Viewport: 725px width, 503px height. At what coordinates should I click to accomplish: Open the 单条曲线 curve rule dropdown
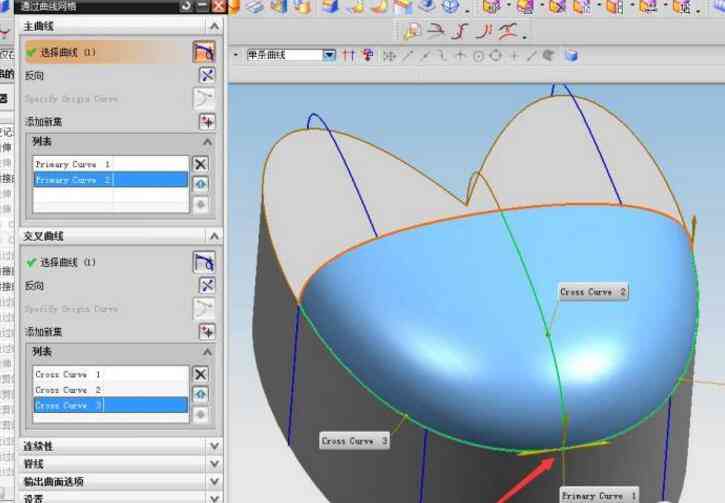click(x=329, y=55)
